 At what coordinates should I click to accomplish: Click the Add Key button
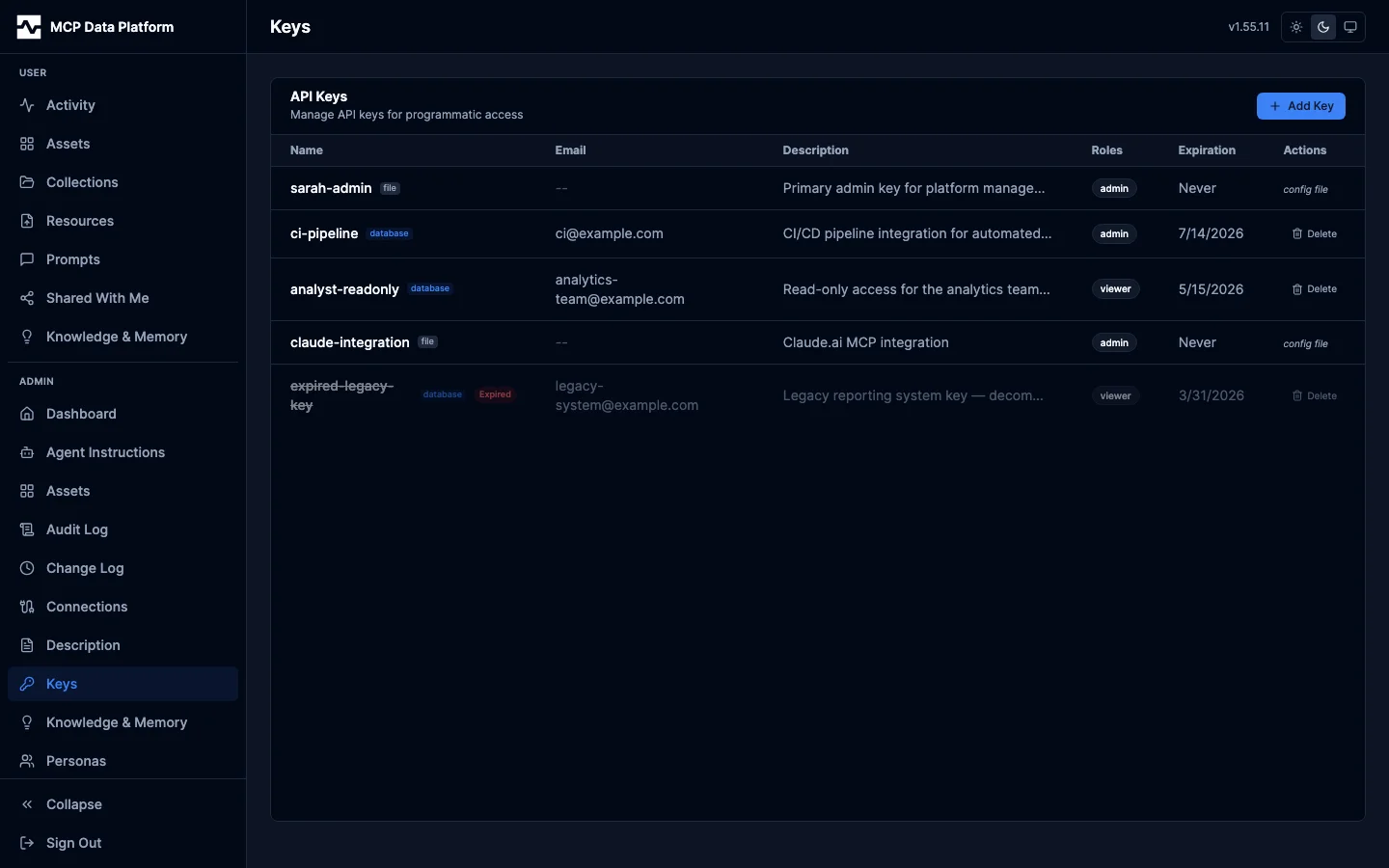click(1300, 106)
